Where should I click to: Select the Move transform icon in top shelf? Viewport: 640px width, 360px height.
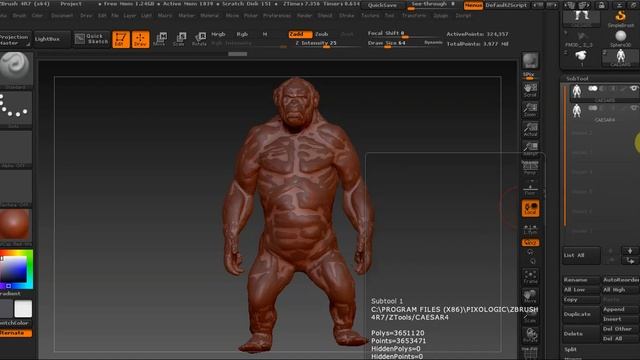(160, 39)
